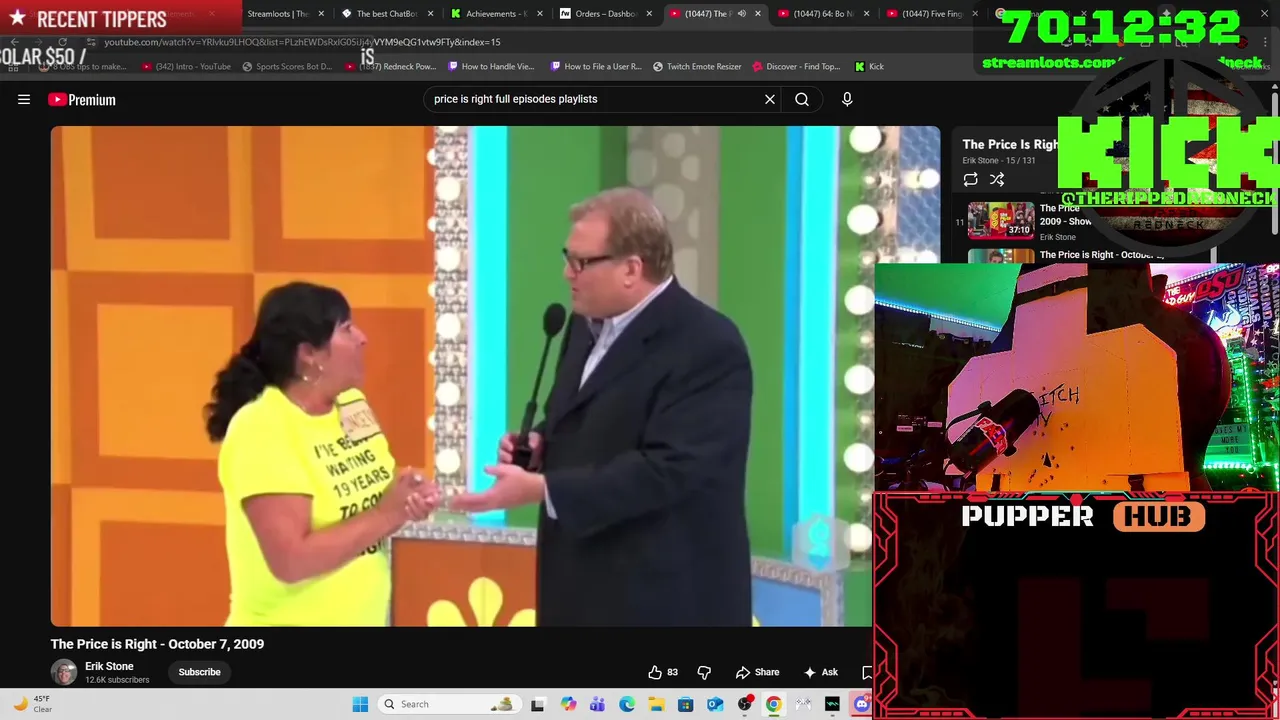Open Windows Start menu

[x=360, y=704]
